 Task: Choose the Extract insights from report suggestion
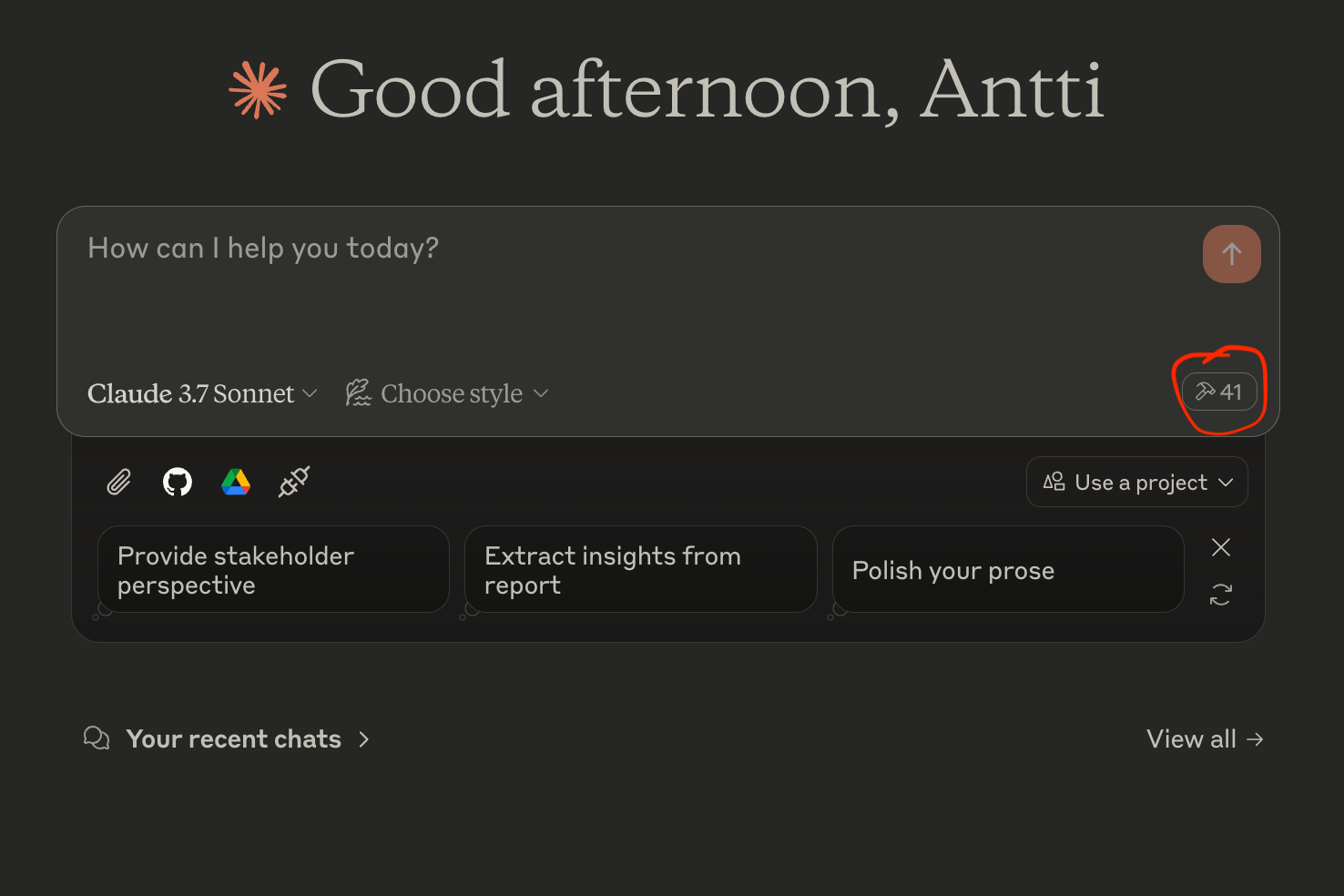(640, 570)
